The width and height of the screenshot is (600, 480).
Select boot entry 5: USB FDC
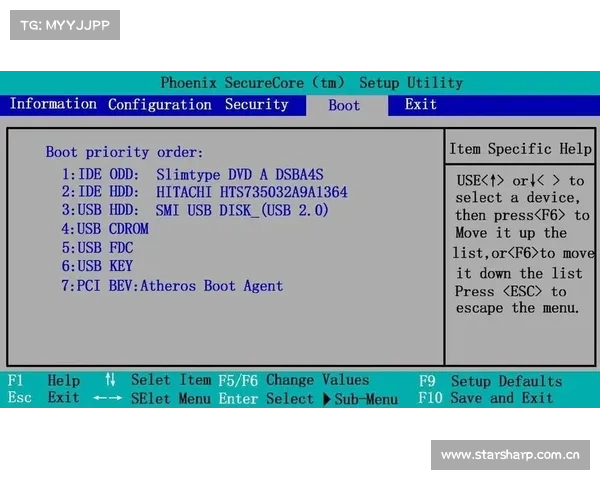(98, 248)
